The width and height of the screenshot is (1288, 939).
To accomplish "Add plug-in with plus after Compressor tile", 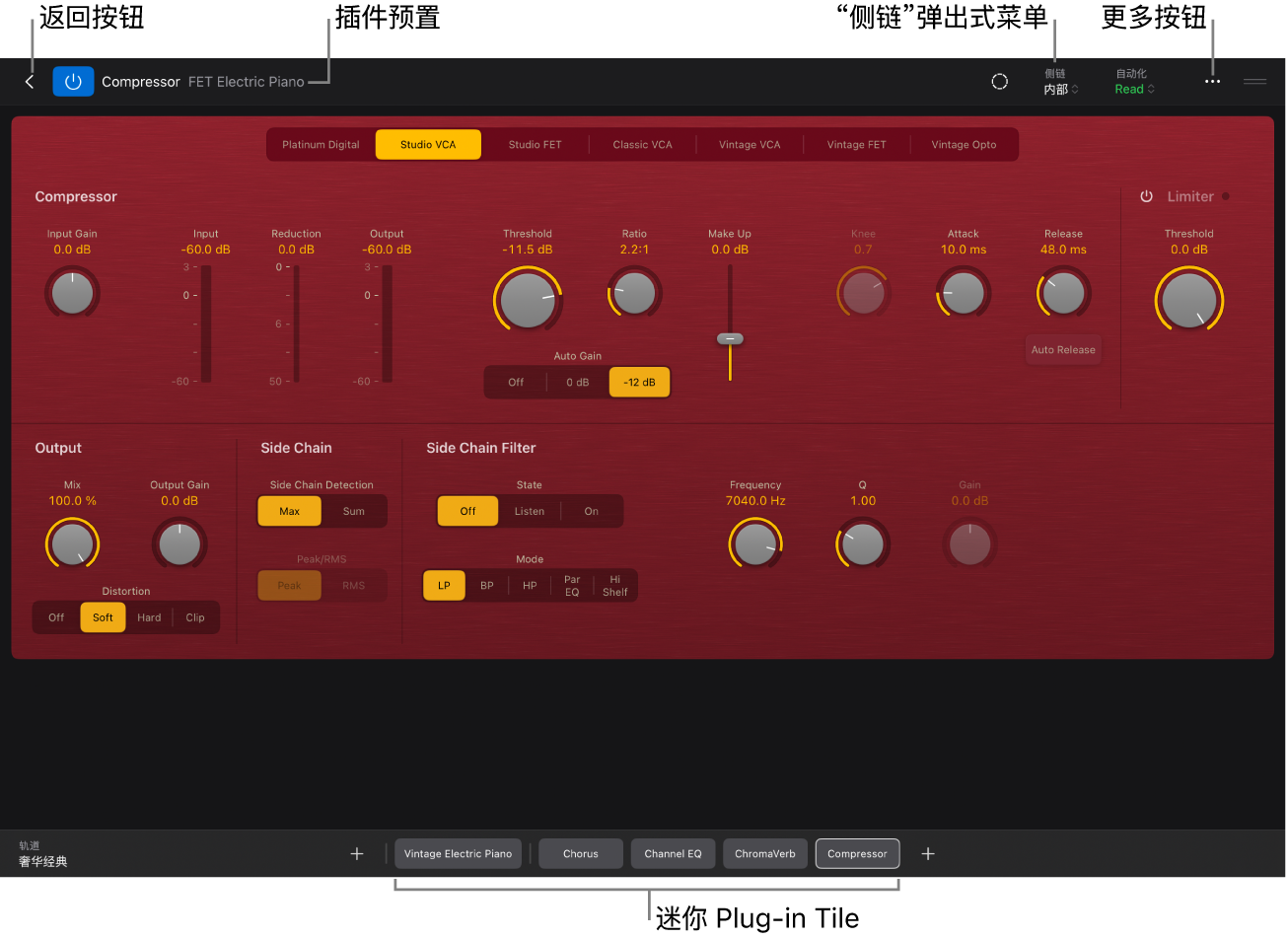I will (x=927, y=854).
